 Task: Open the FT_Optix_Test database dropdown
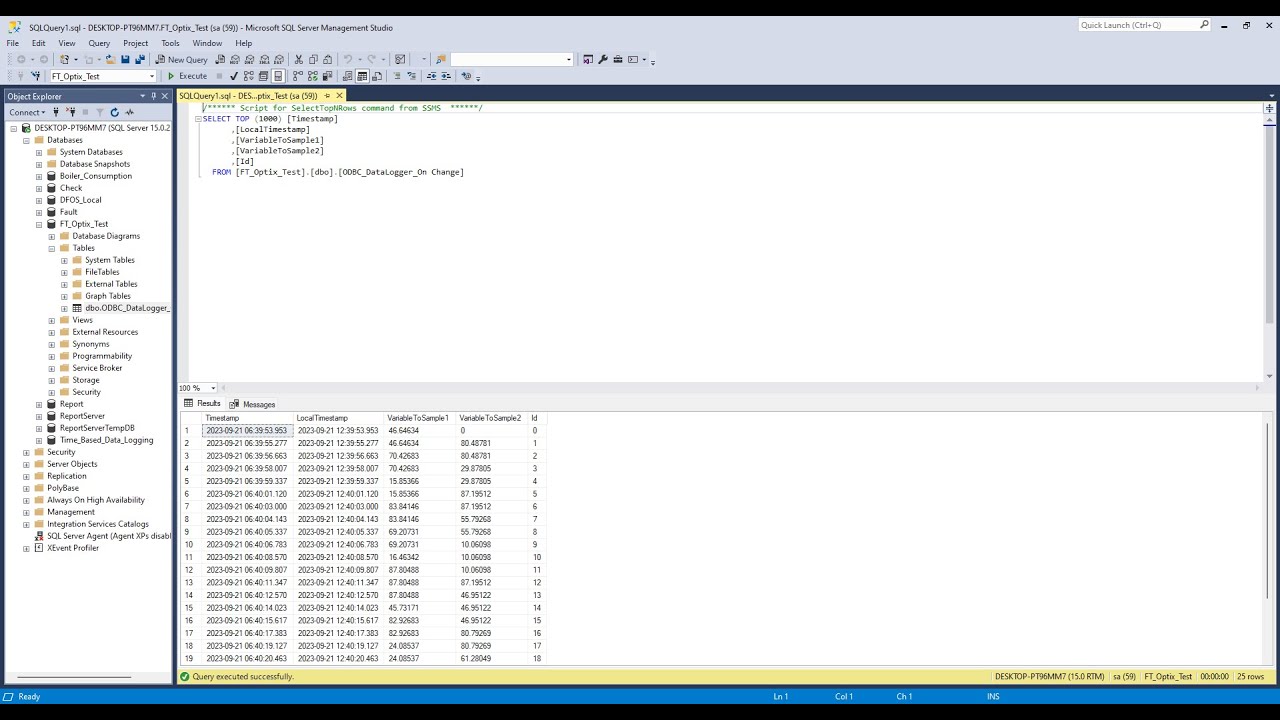[x=153, y=76]
